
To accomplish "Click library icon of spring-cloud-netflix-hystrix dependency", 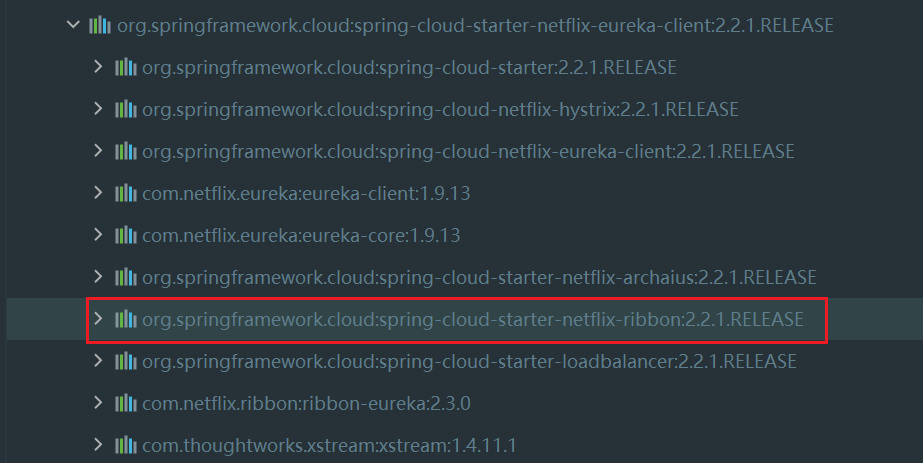I will coord(125,109).
